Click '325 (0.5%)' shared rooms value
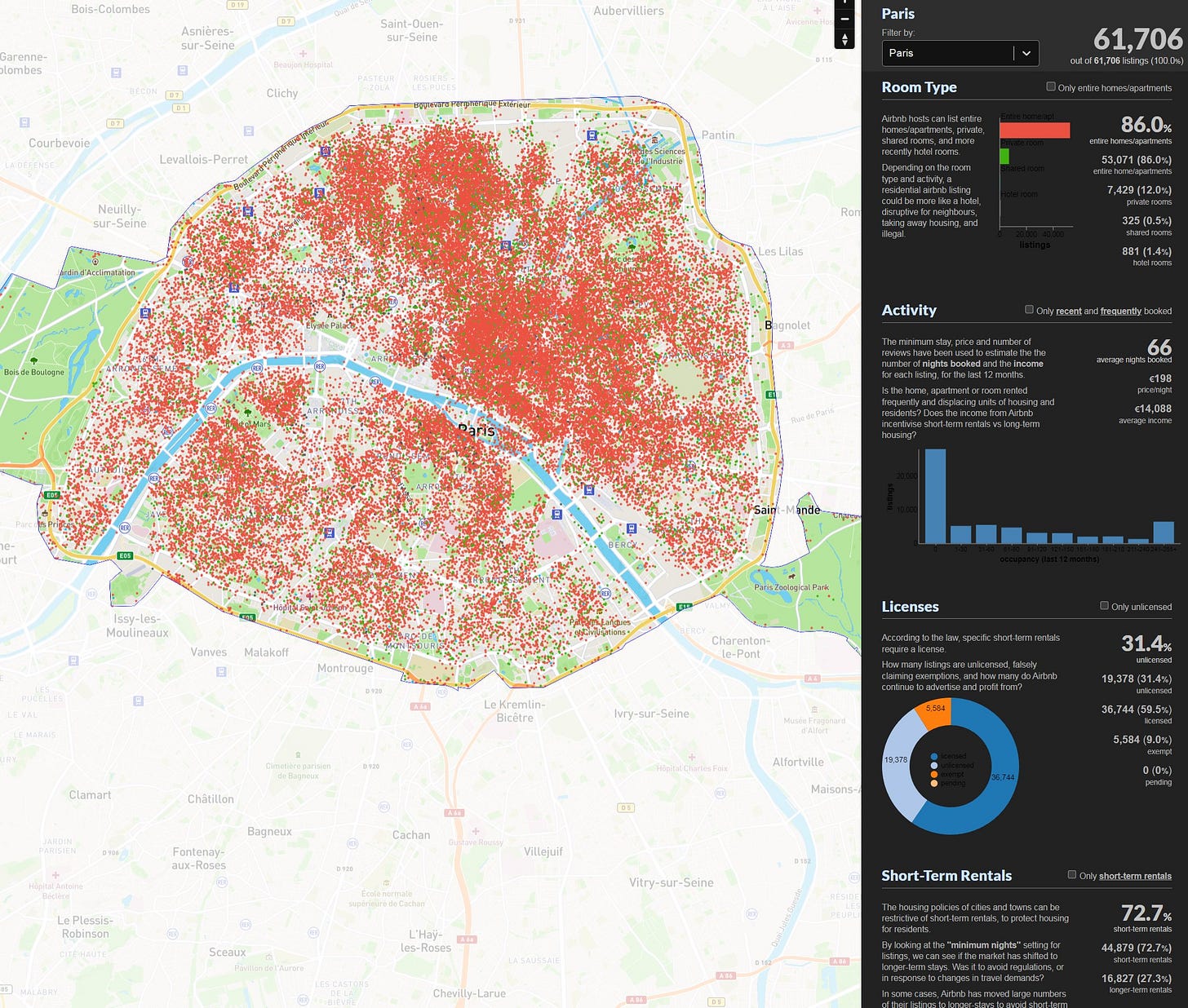 click(1146, 221)
